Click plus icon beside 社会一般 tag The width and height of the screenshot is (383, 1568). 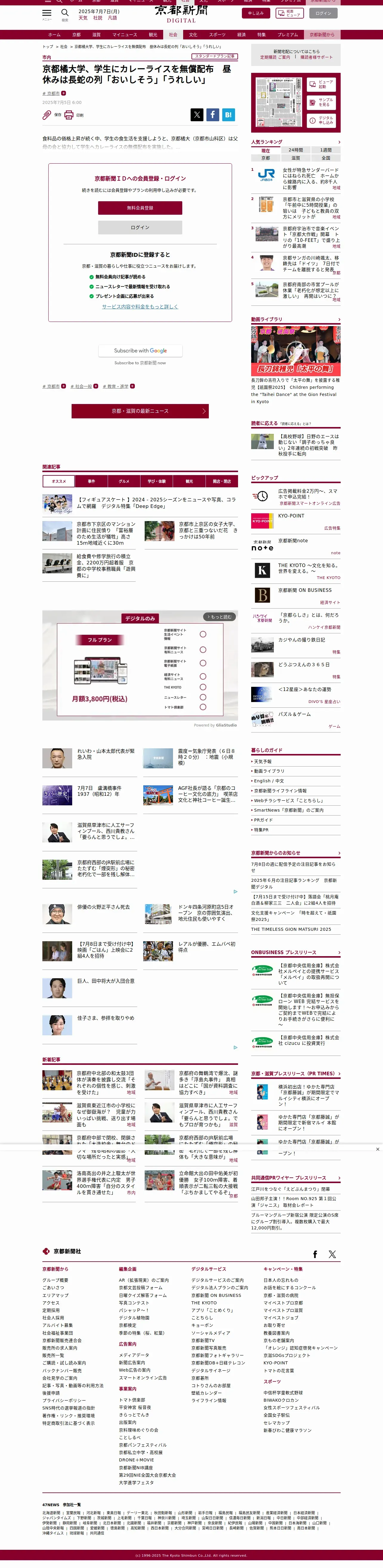[95, 386]
